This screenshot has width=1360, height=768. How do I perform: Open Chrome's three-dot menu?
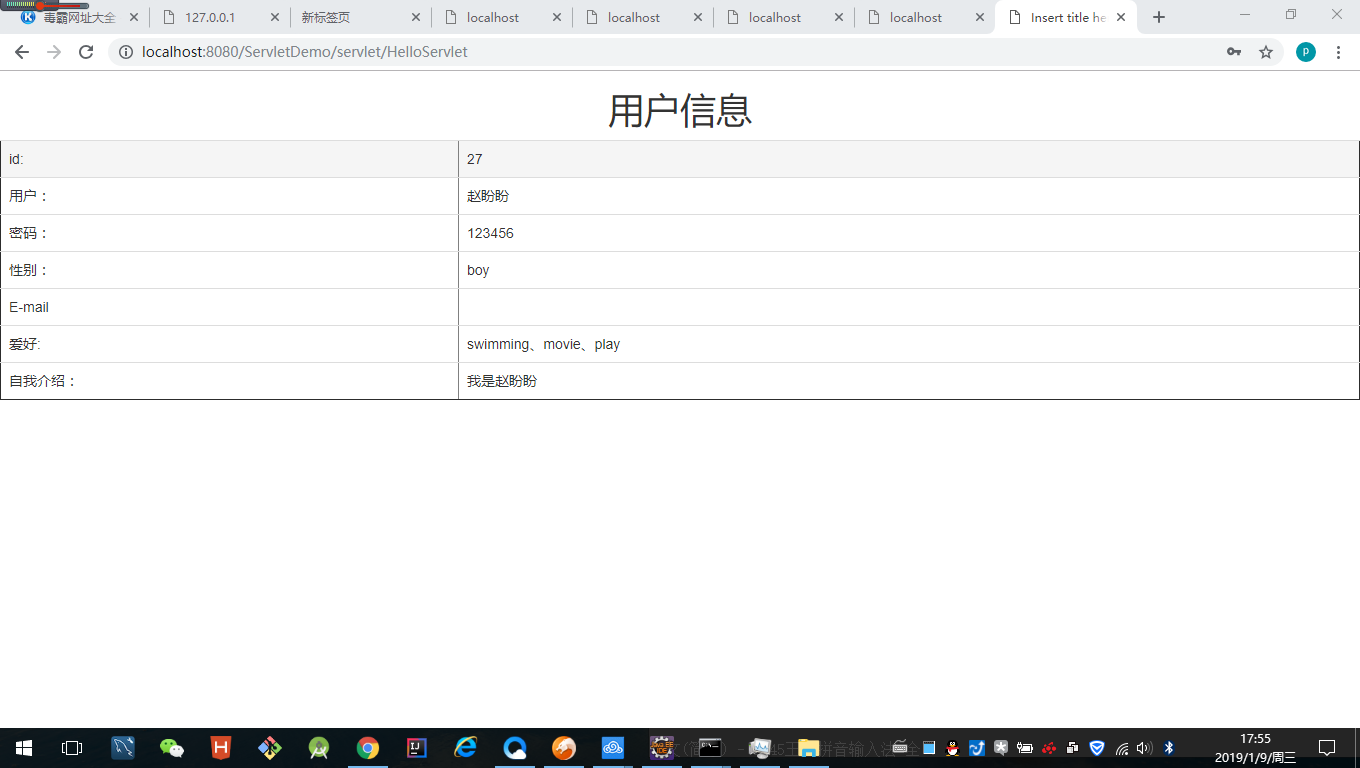pyautogui.click(x=1340, y=52)
